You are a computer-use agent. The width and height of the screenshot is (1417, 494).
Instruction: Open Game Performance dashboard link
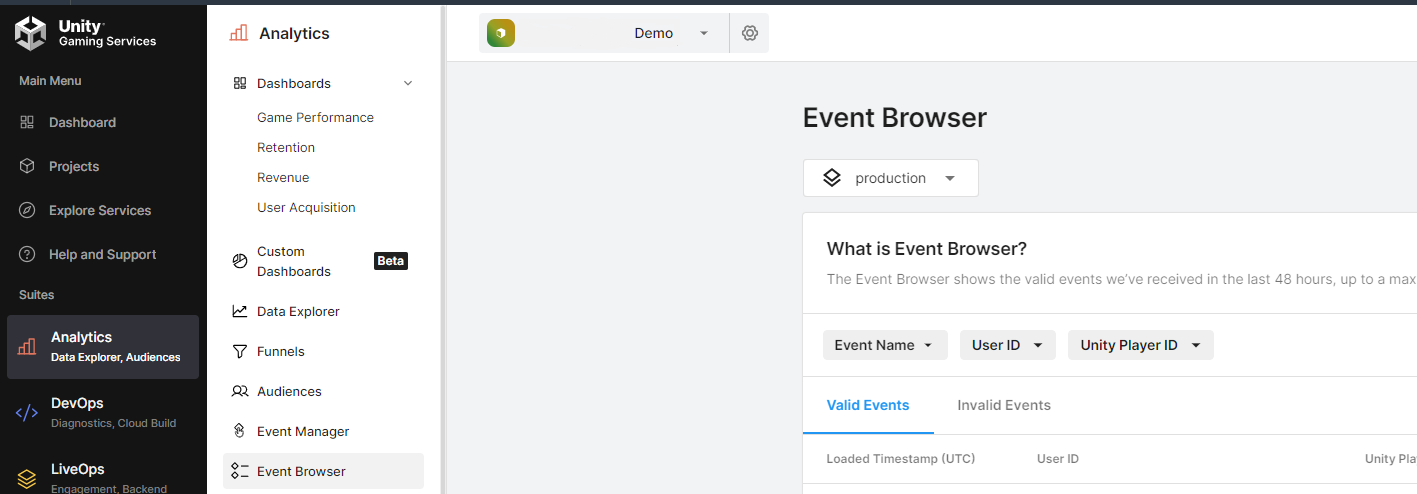(315, 117)
